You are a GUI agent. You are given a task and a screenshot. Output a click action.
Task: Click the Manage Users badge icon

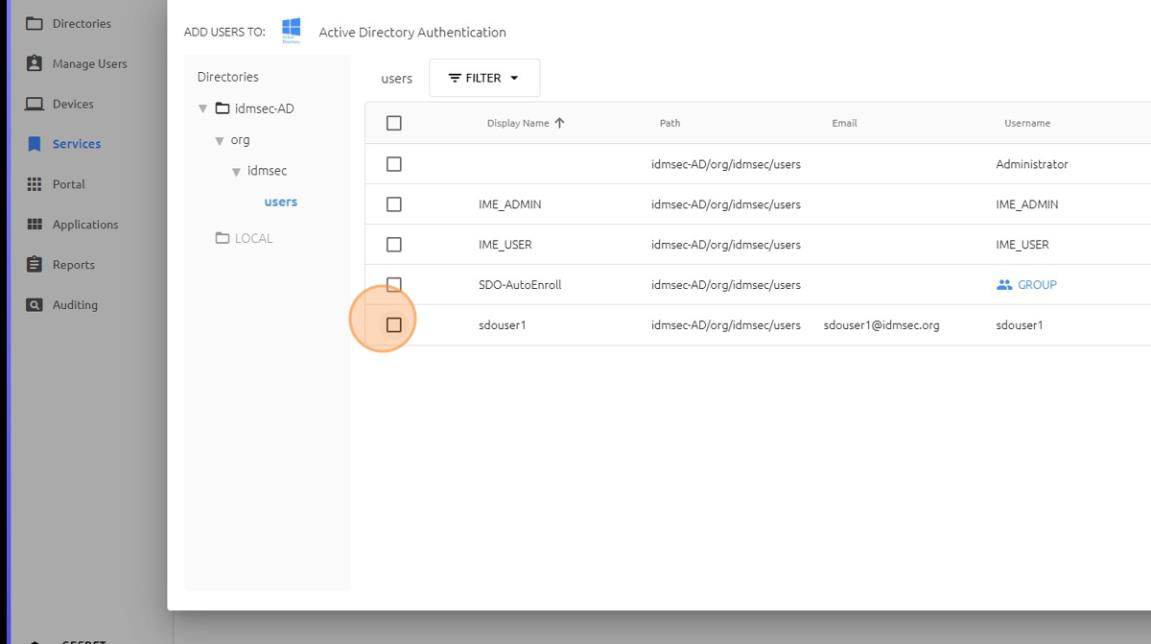tap(34, 63)
